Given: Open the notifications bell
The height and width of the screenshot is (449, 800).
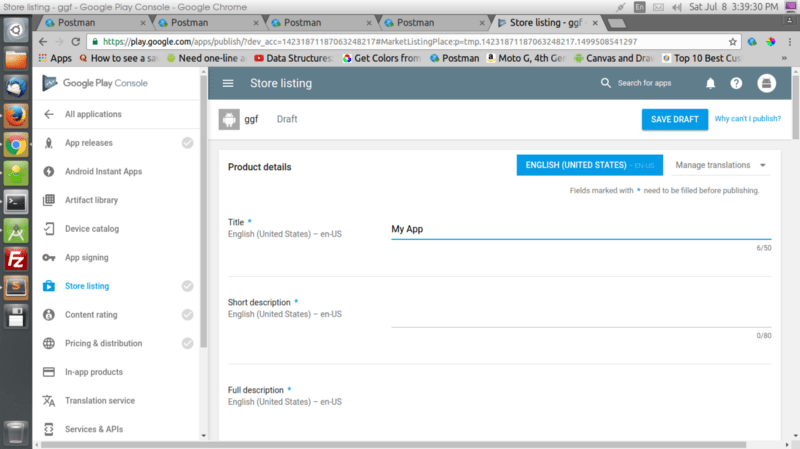Looking at the screenshot, I should click(x=710, y=83).
